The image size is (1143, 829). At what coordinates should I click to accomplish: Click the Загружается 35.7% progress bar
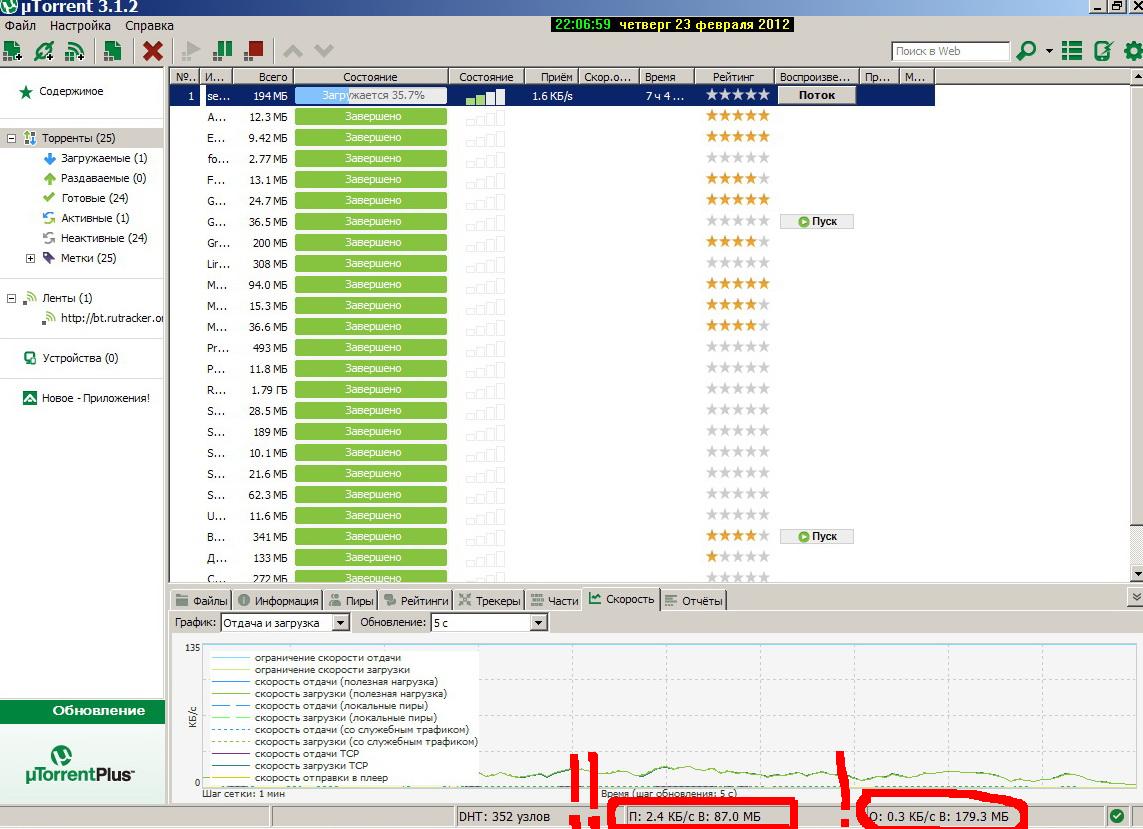[371, 96]
